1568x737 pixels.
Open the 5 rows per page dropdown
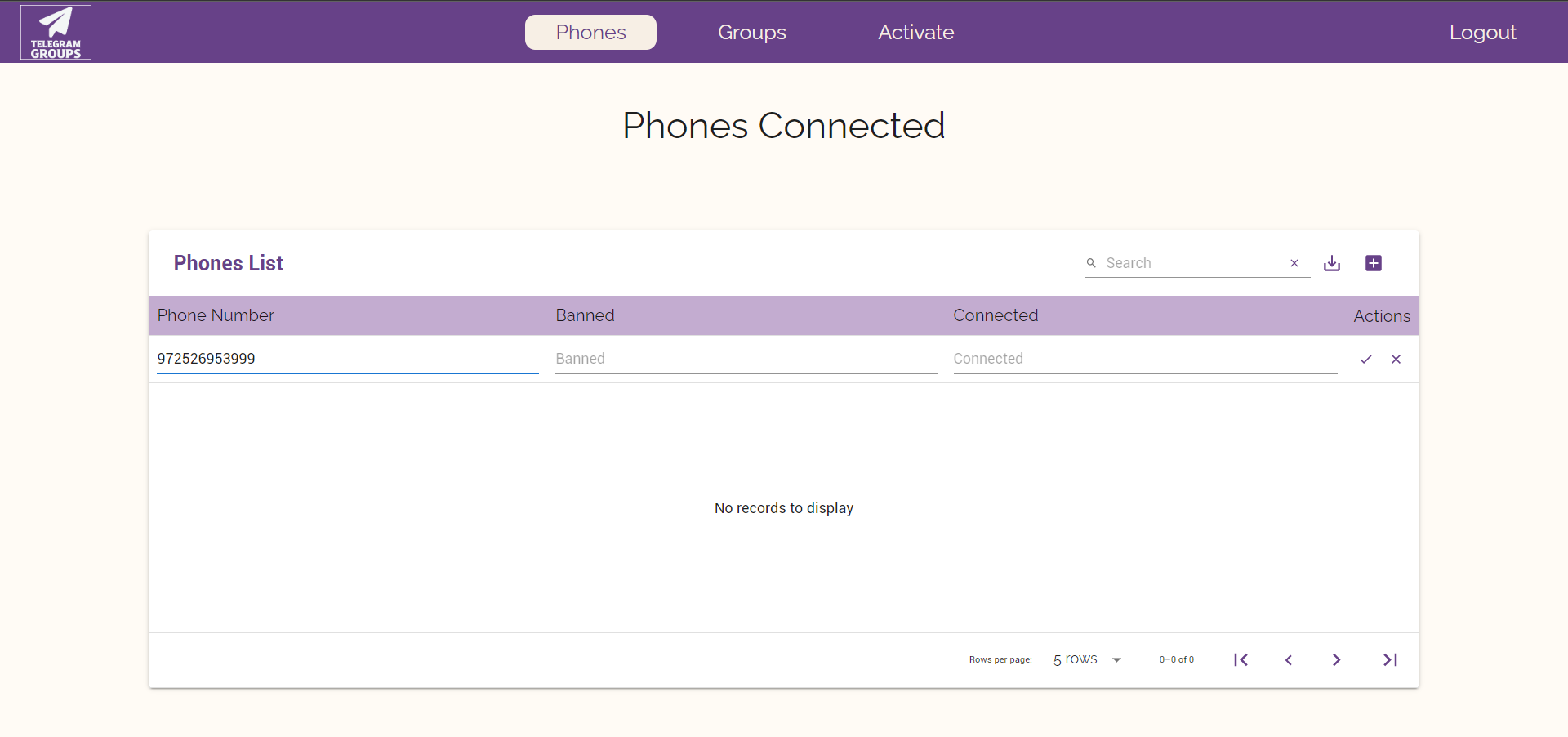(1088, 660)
